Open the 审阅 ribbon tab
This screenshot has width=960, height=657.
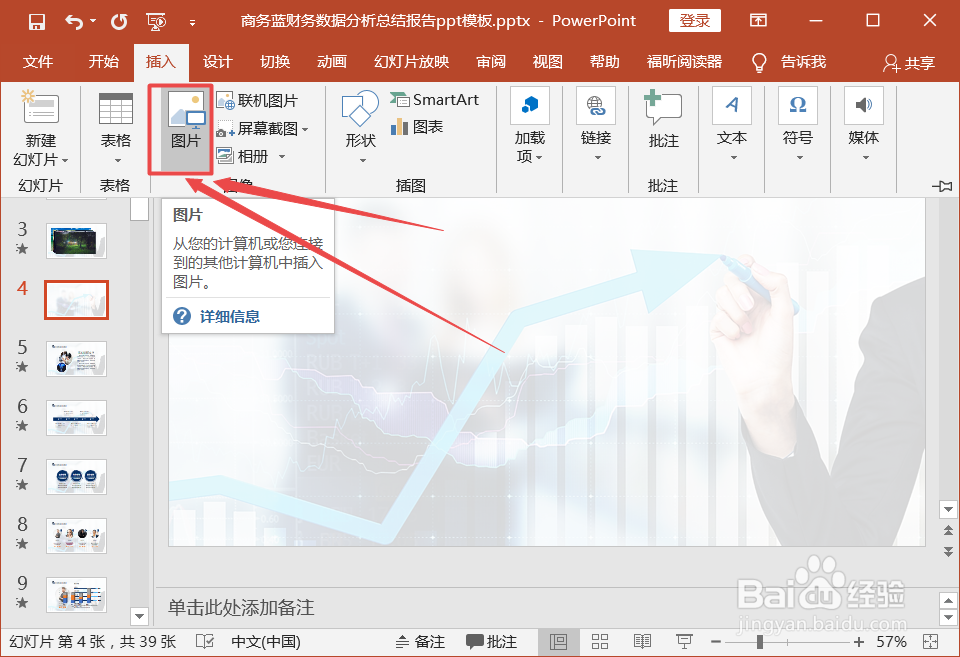point(491,61)
